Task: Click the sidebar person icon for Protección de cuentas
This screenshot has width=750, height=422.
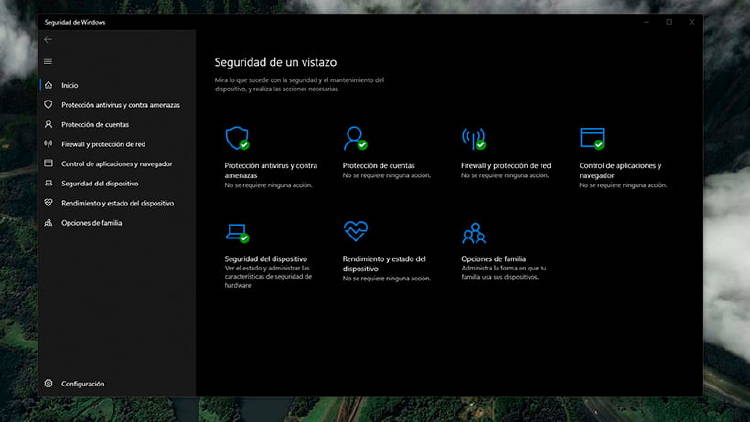Action: tap(48, 124)
